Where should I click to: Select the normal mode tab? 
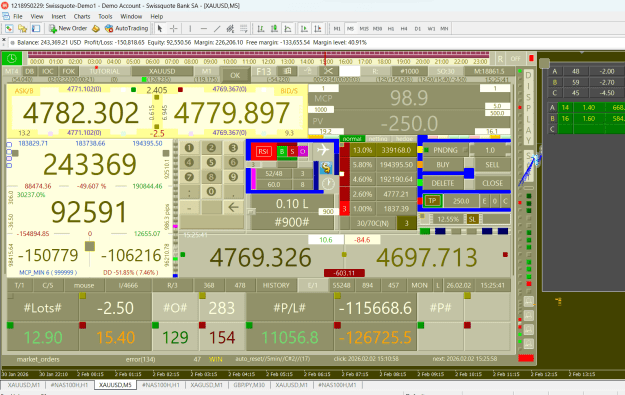coord(352,139)
